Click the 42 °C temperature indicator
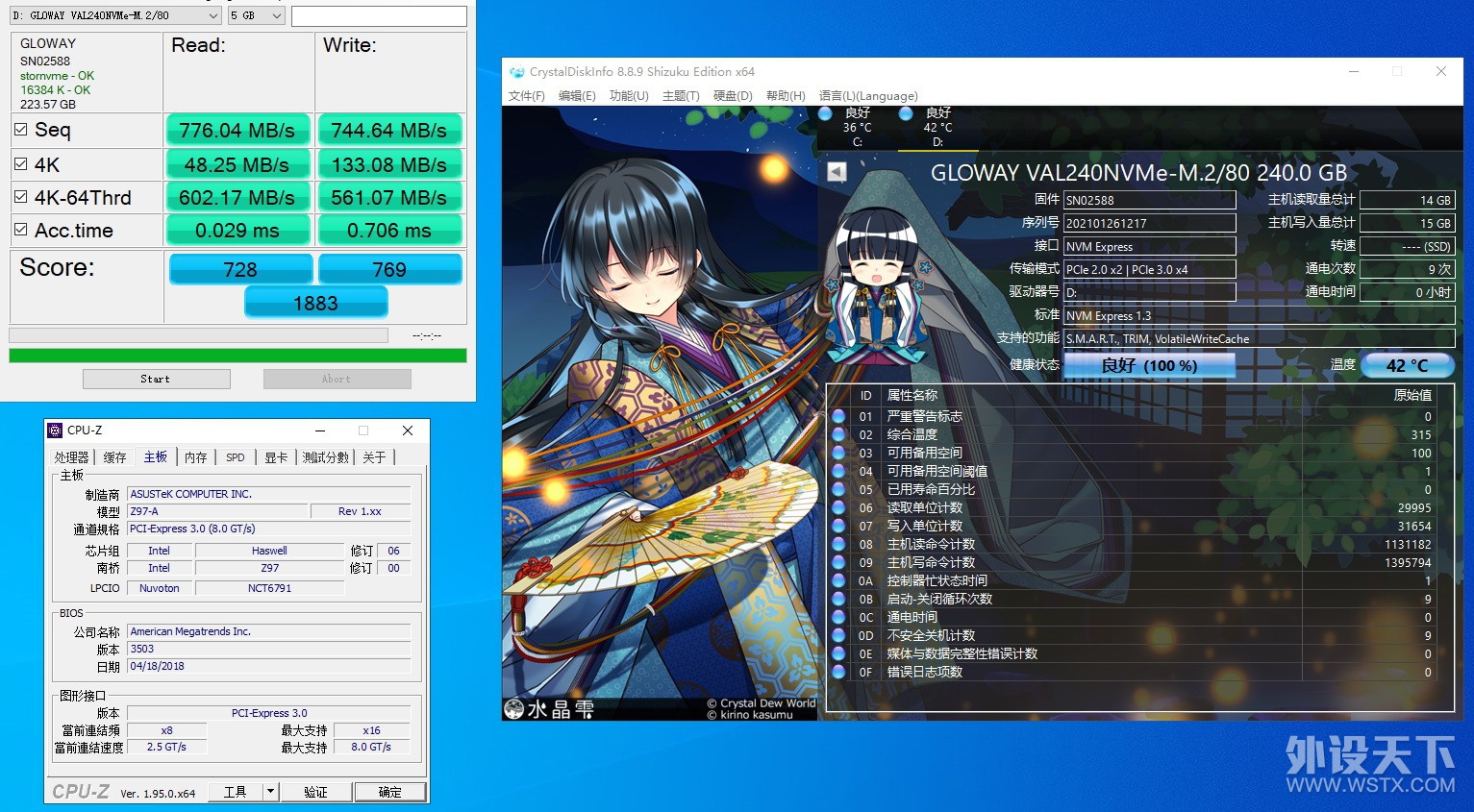The width and height of the screenshot is (1474, 812). [x=1408, y=365]
